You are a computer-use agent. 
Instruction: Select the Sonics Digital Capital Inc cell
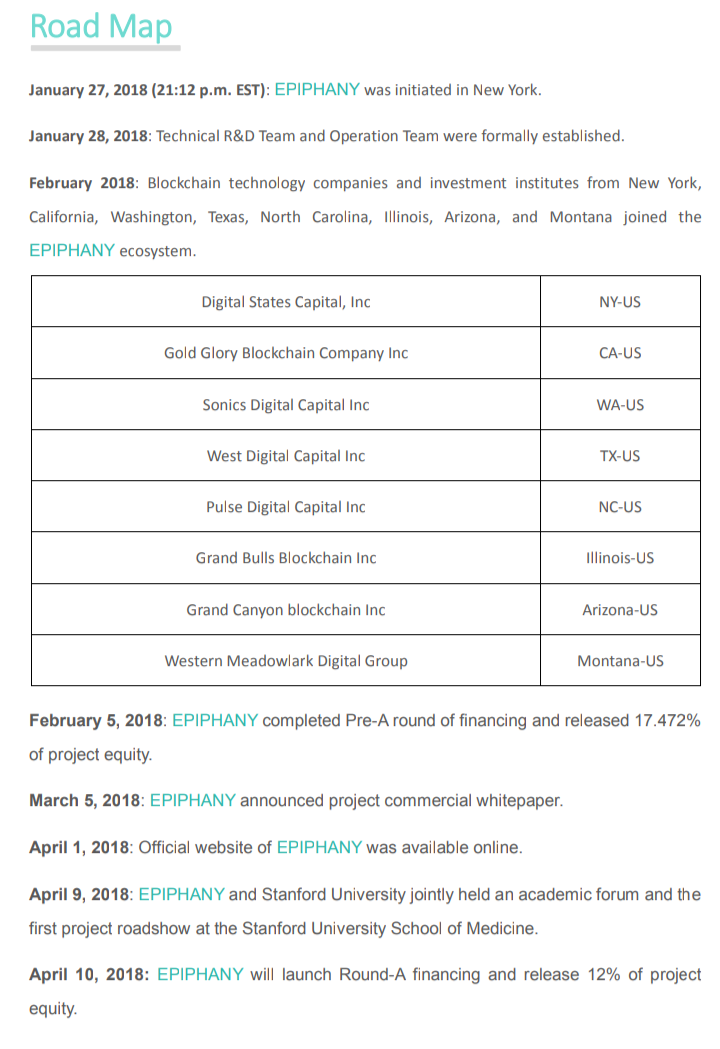[286, 405]
